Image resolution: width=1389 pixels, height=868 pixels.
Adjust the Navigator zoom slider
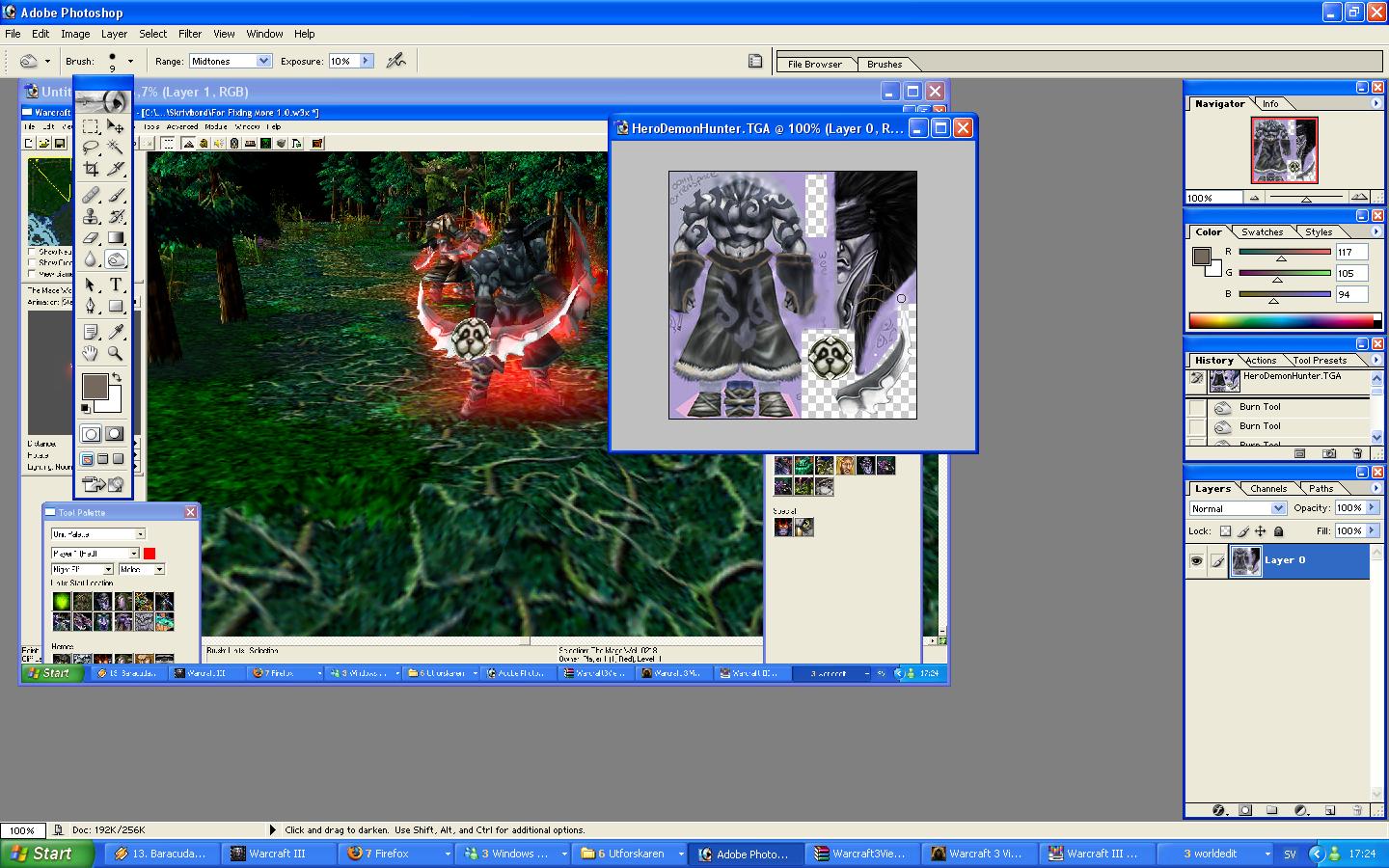point(1306,198)
